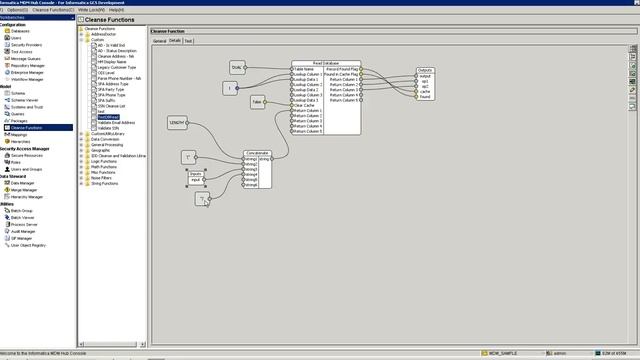Open the Hierarchies tool under Model
Screen dimensions: 640x360
coord(20,142)
